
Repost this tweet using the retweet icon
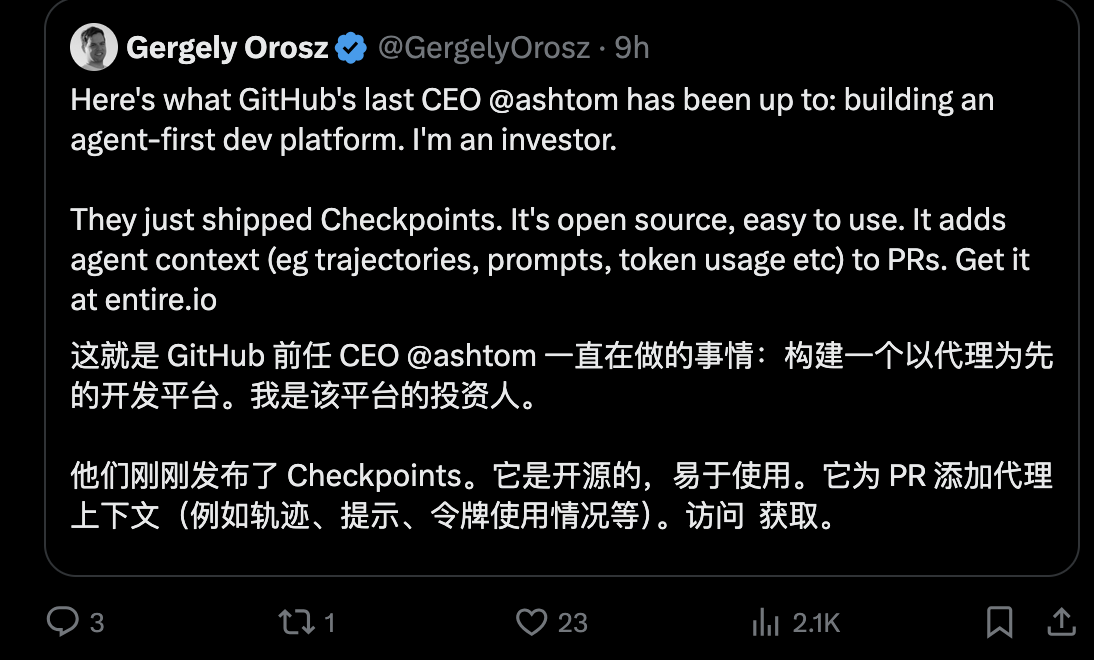pyautogui.click(x=295, y=623)
